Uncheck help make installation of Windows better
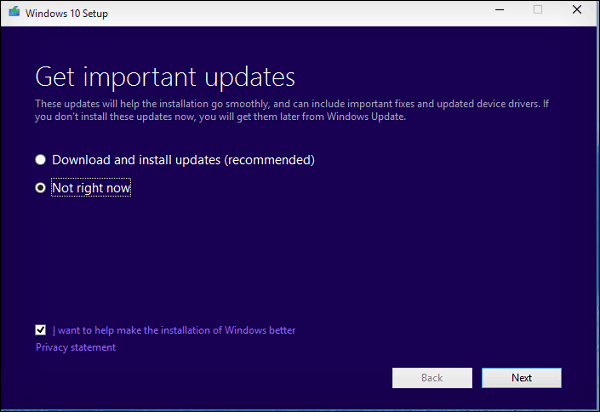The height and width of the screenshot is (412, 600). point(40,330)
